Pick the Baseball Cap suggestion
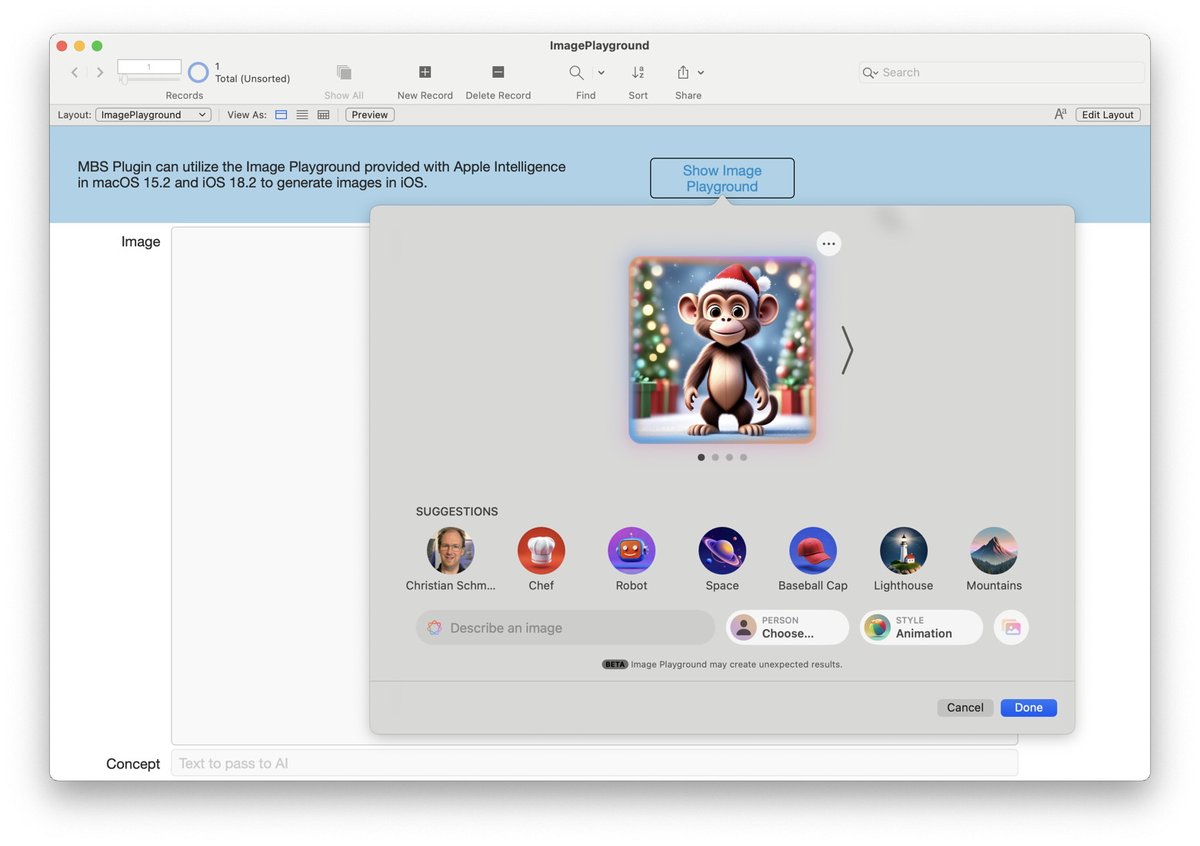 (x=812, y=548)
